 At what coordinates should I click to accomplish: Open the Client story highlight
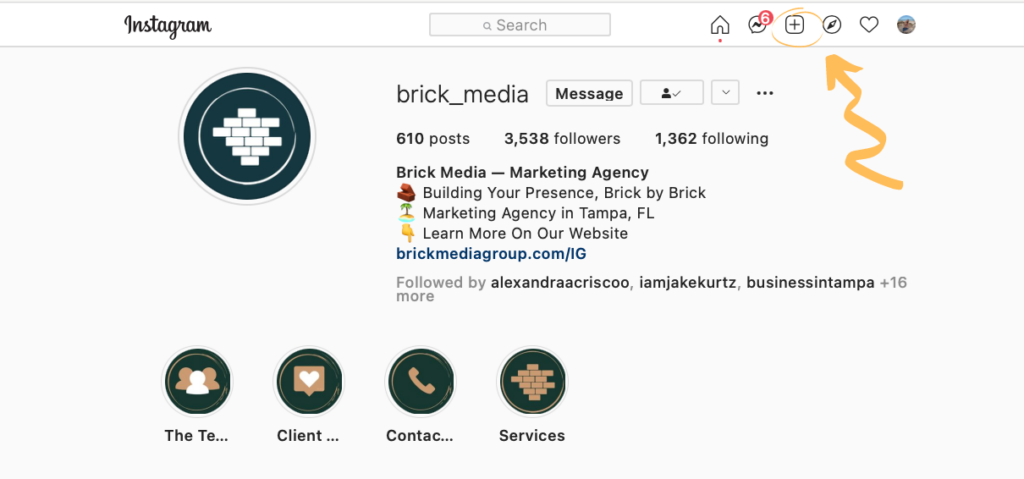(308, 382)
